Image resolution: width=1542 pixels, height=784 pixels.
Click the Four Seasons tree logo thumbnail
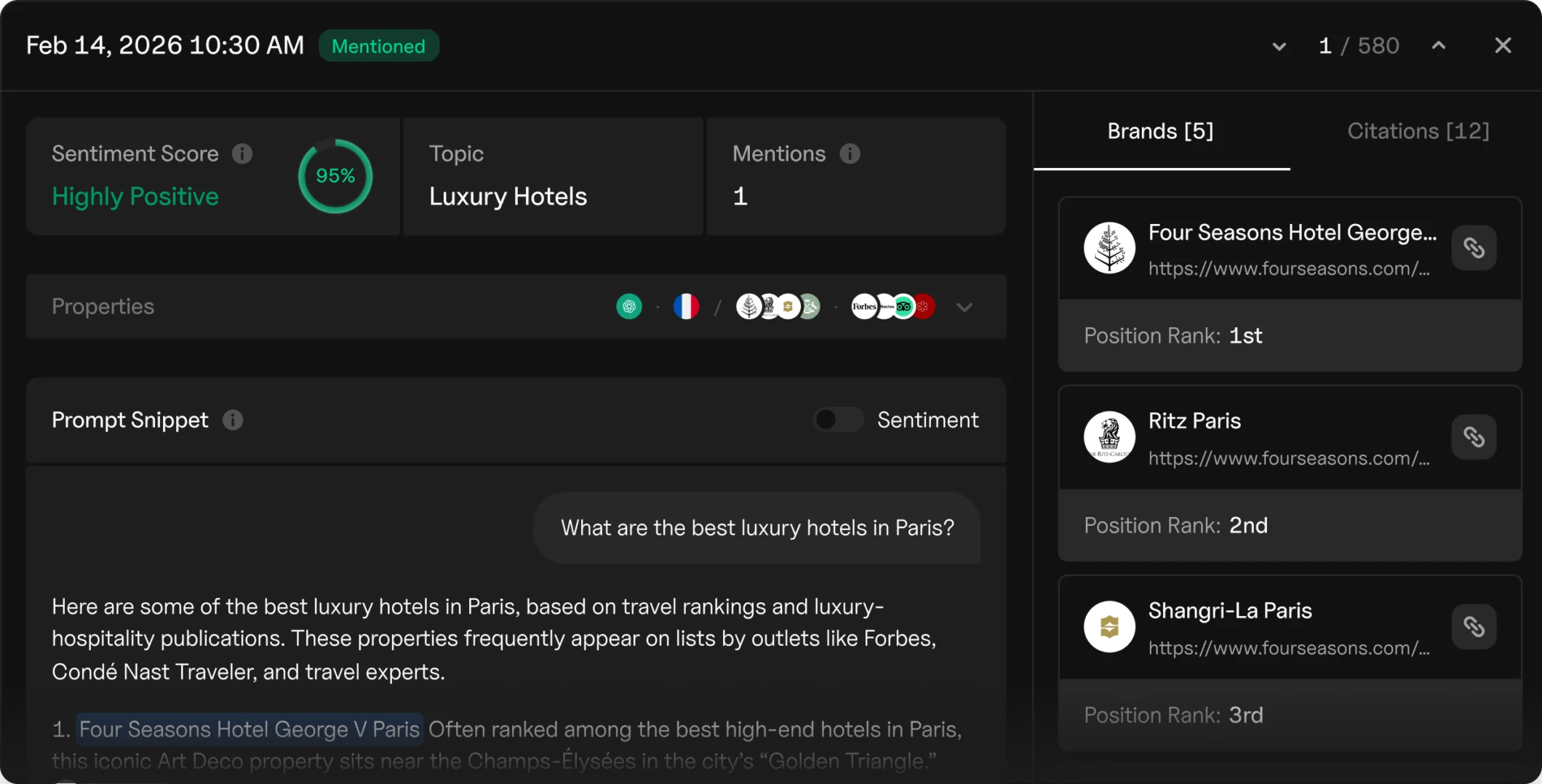tap(1109, 248)
